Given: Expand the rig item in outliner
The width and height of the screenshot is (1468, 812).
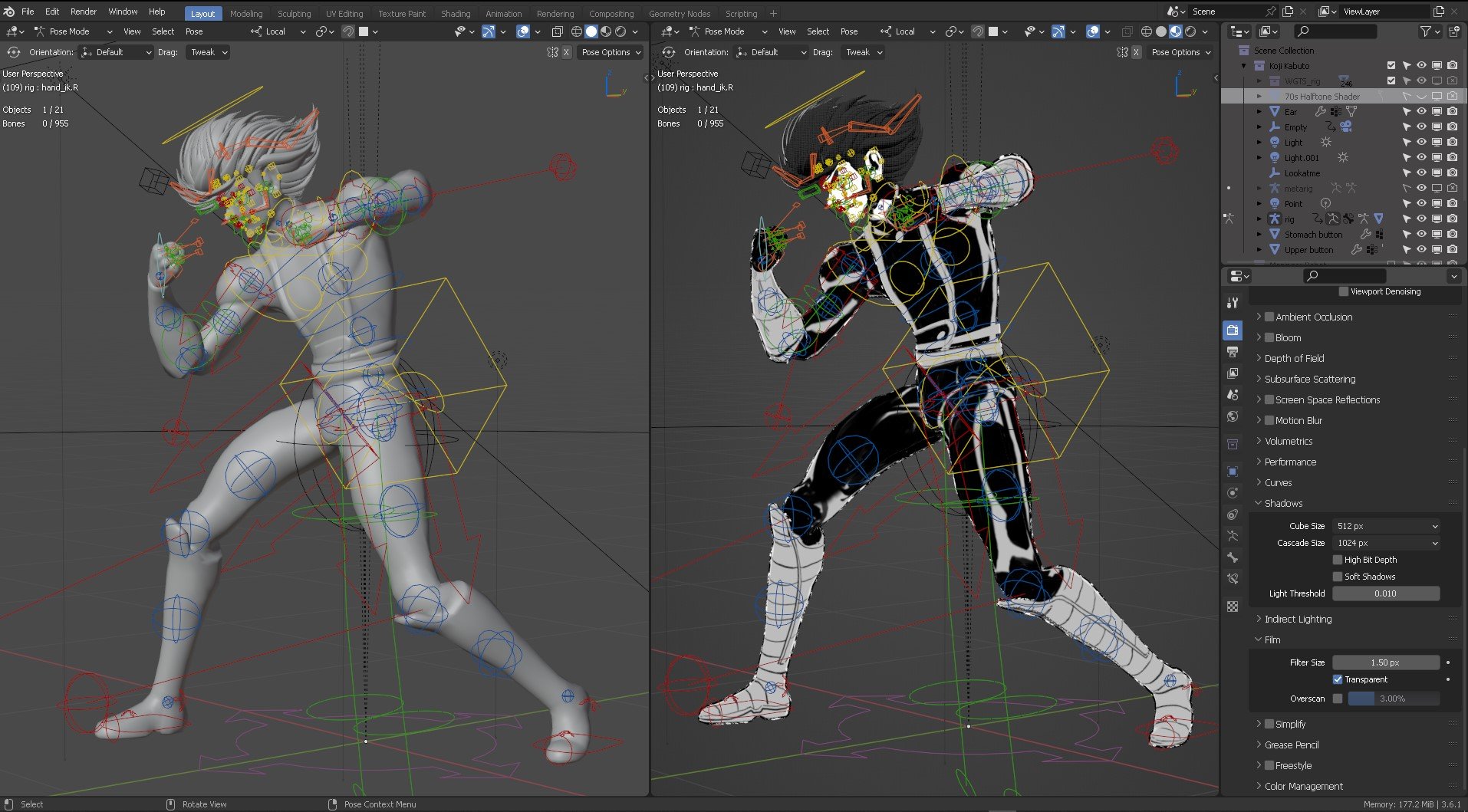Looking at the screenshot, I should (x=1259, y=219).
